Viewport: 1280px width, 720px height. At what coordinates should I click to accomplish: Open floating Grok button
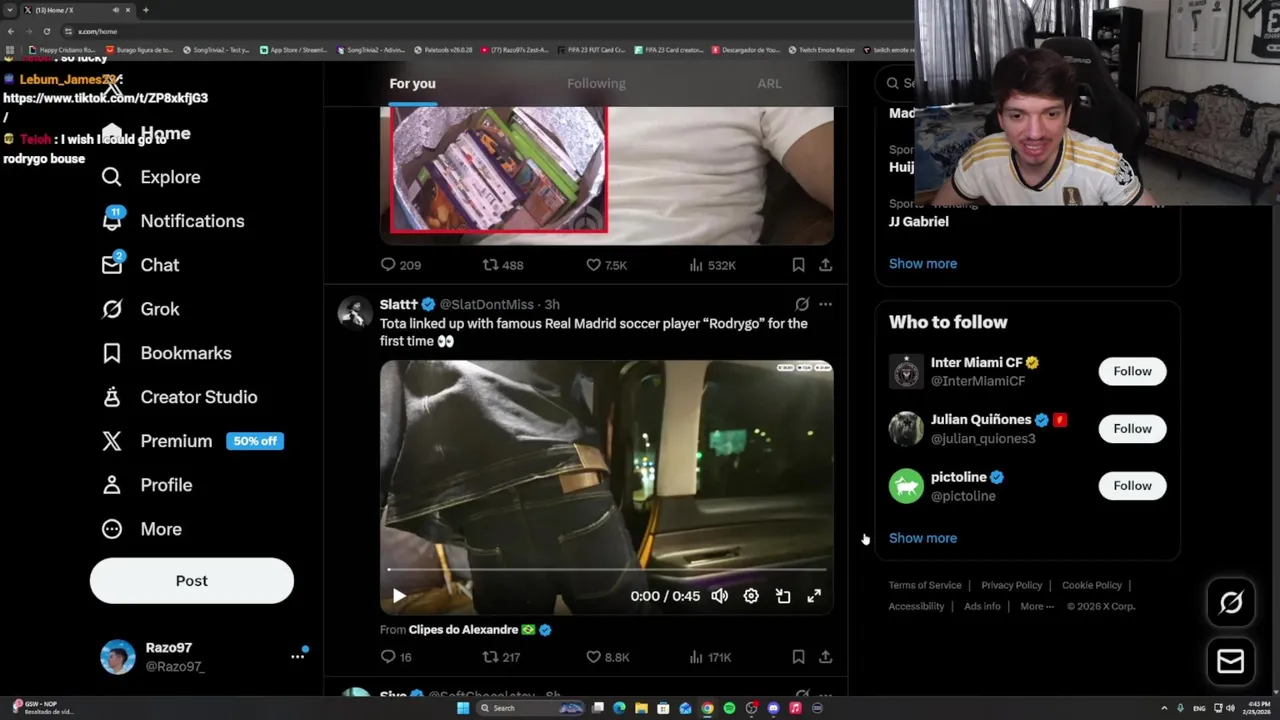point(1230,602)
